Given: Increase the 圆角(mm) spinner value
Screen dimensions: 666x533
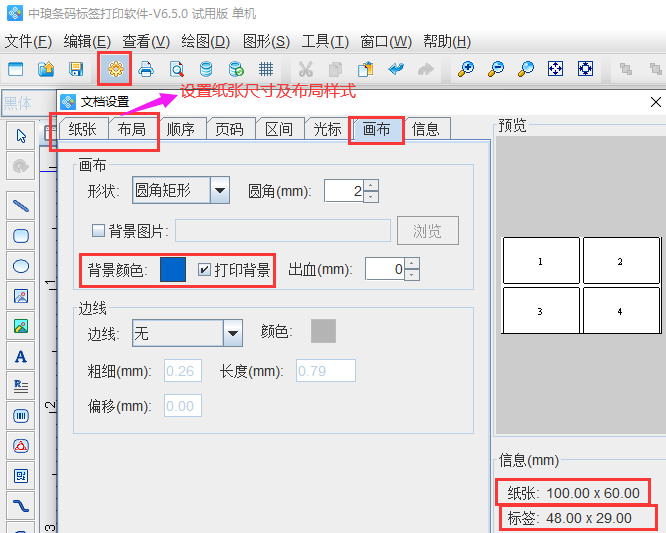Looking at the screenshot, I should pyautogui.click(x=371, y=185).
